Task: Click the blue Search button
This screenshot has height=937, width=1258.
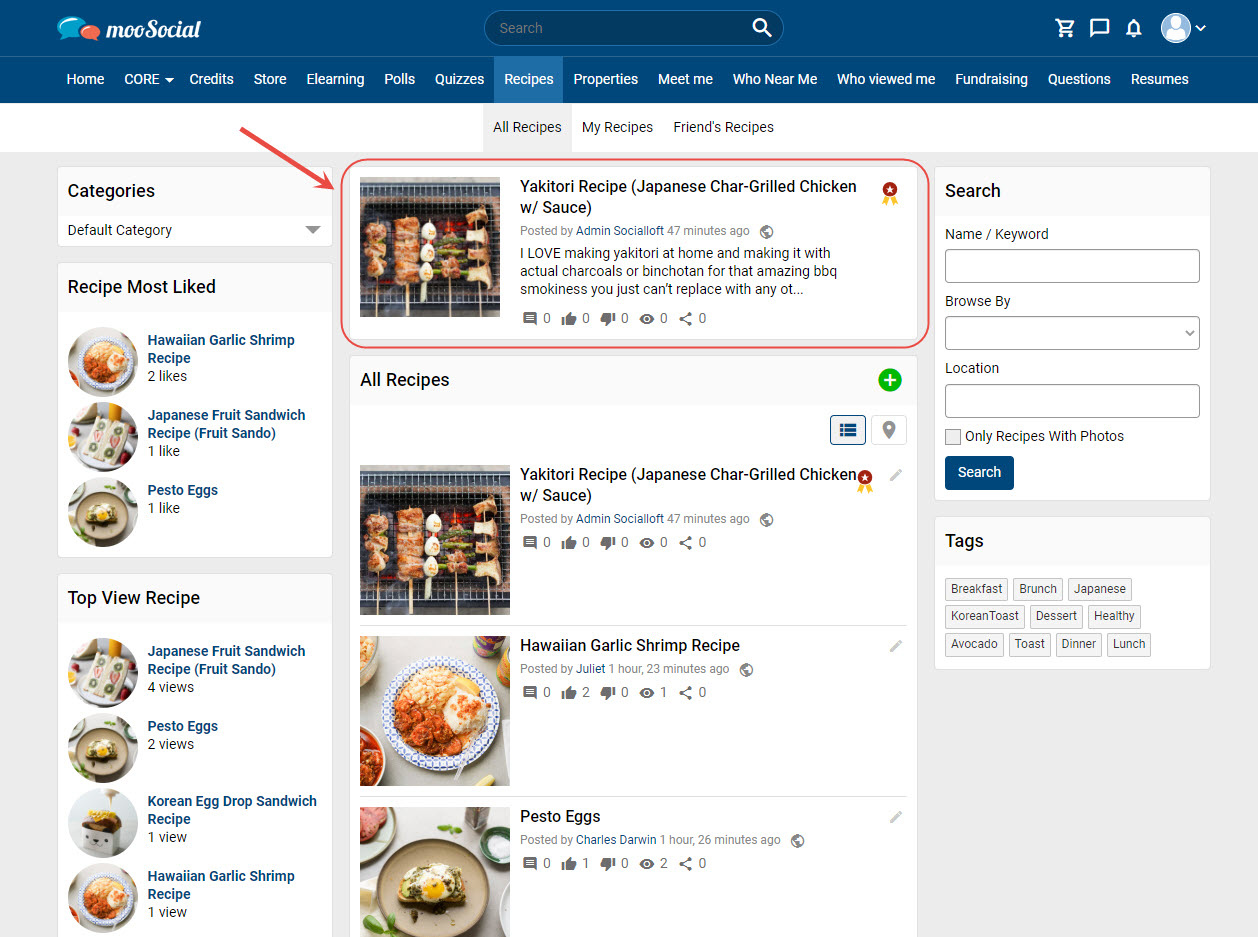Action: [x=979, y=473]
